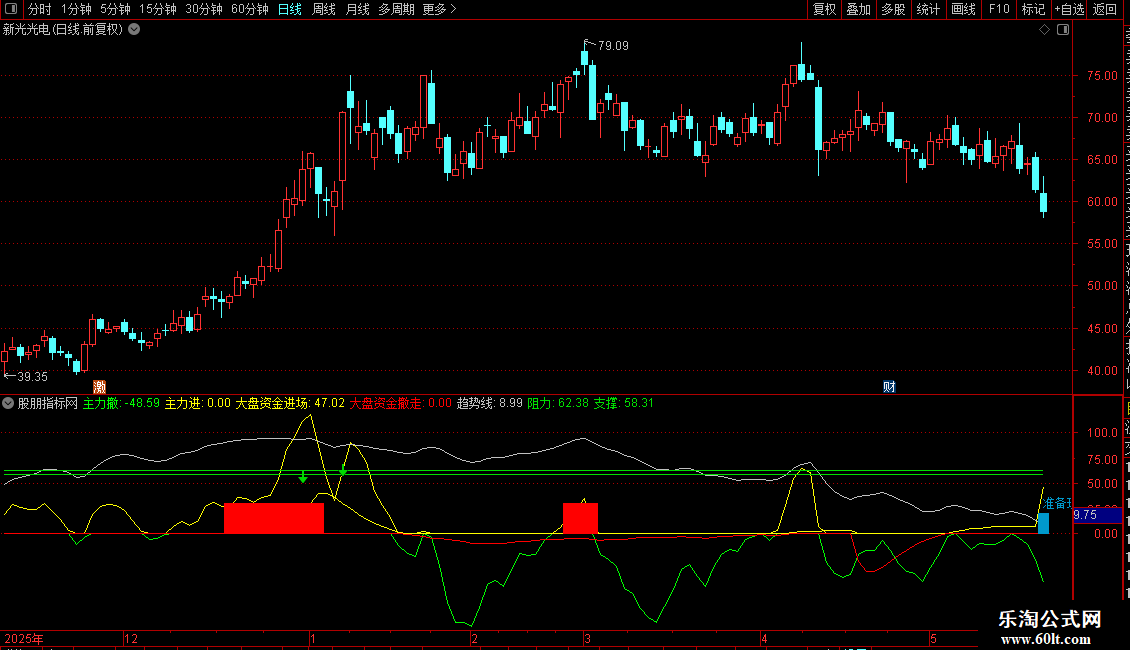Activate the 画线 drawing tools

coord(964,9)
